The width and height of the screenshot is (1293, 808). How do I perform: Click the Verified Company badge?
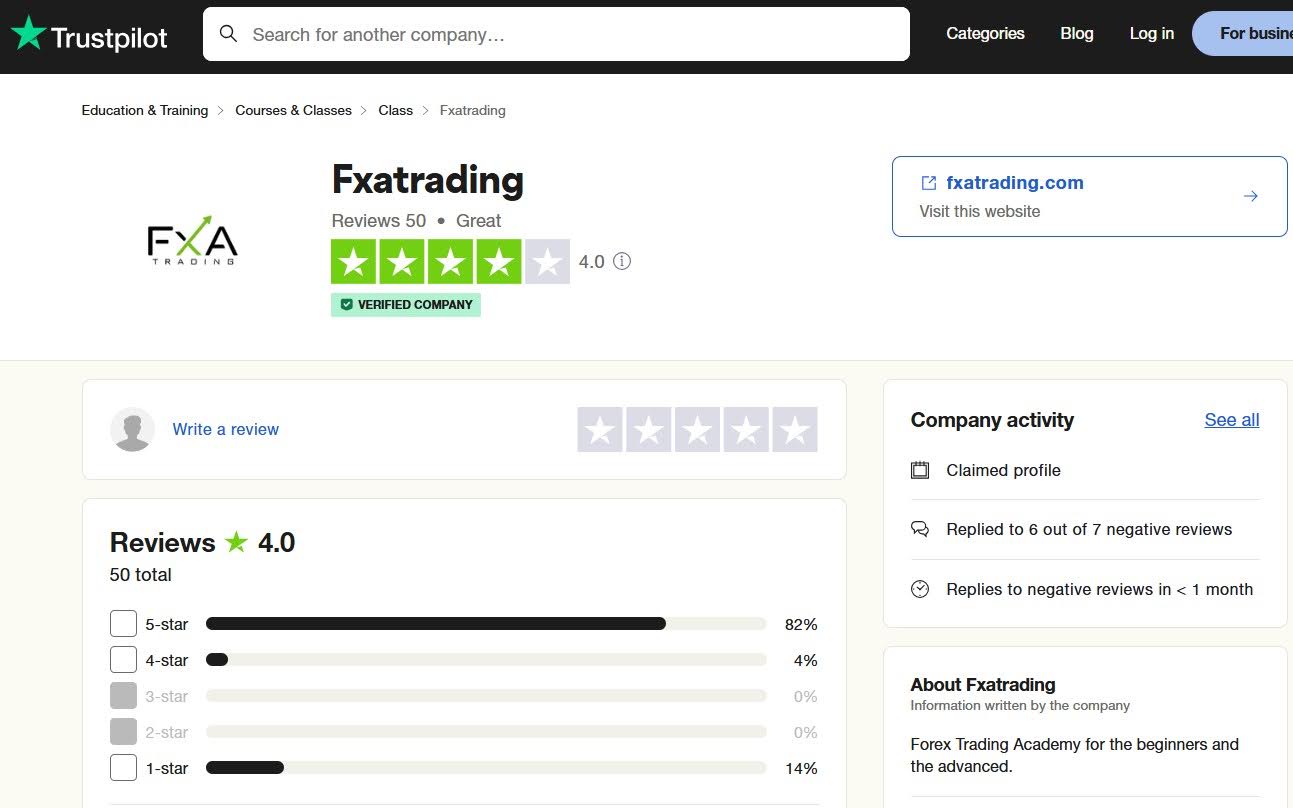406,305
